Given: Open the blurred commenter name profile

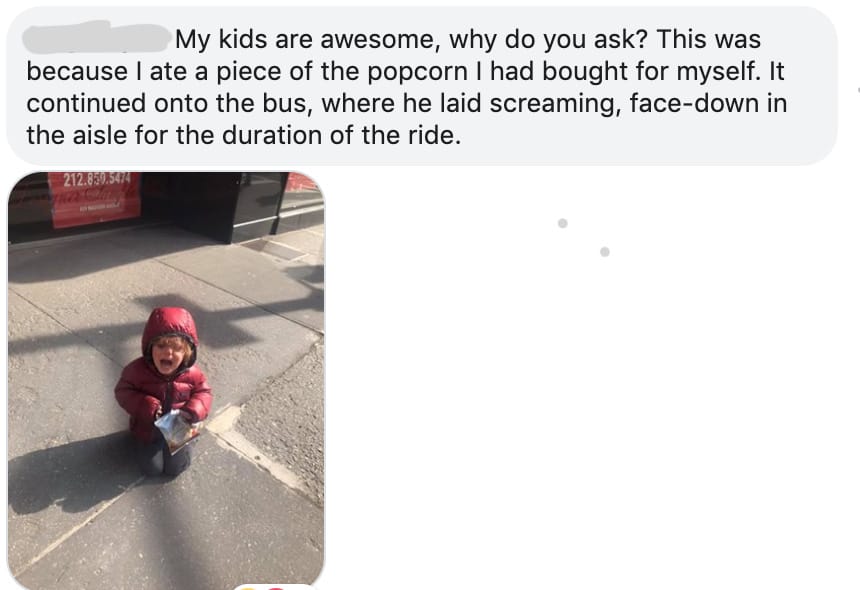Looking at the screenshot, I should click(96, 37).
